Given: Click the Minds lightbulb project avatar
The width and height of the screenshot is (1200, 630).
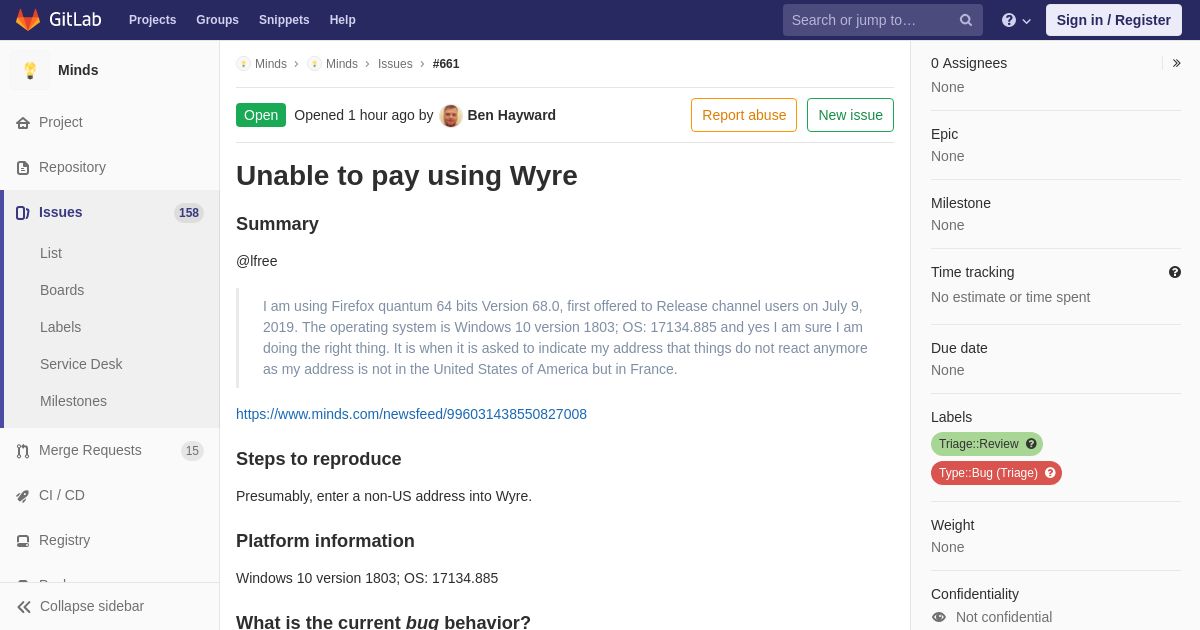Looking at the screenshot, I should pyautogui.click(x=30, y=70).
